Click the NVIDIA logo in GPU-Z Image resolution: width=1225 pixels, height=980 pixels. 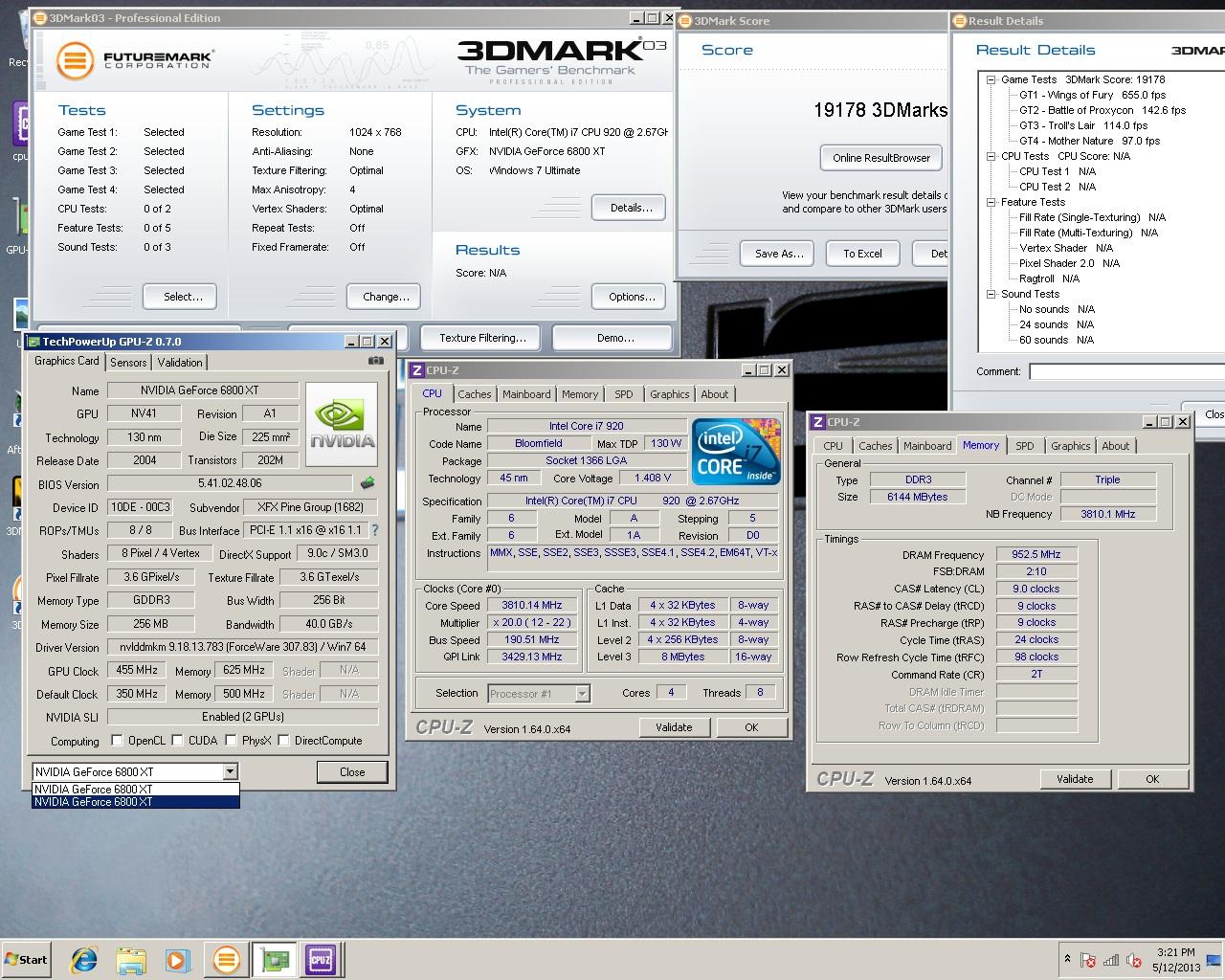tap(342, 425)
